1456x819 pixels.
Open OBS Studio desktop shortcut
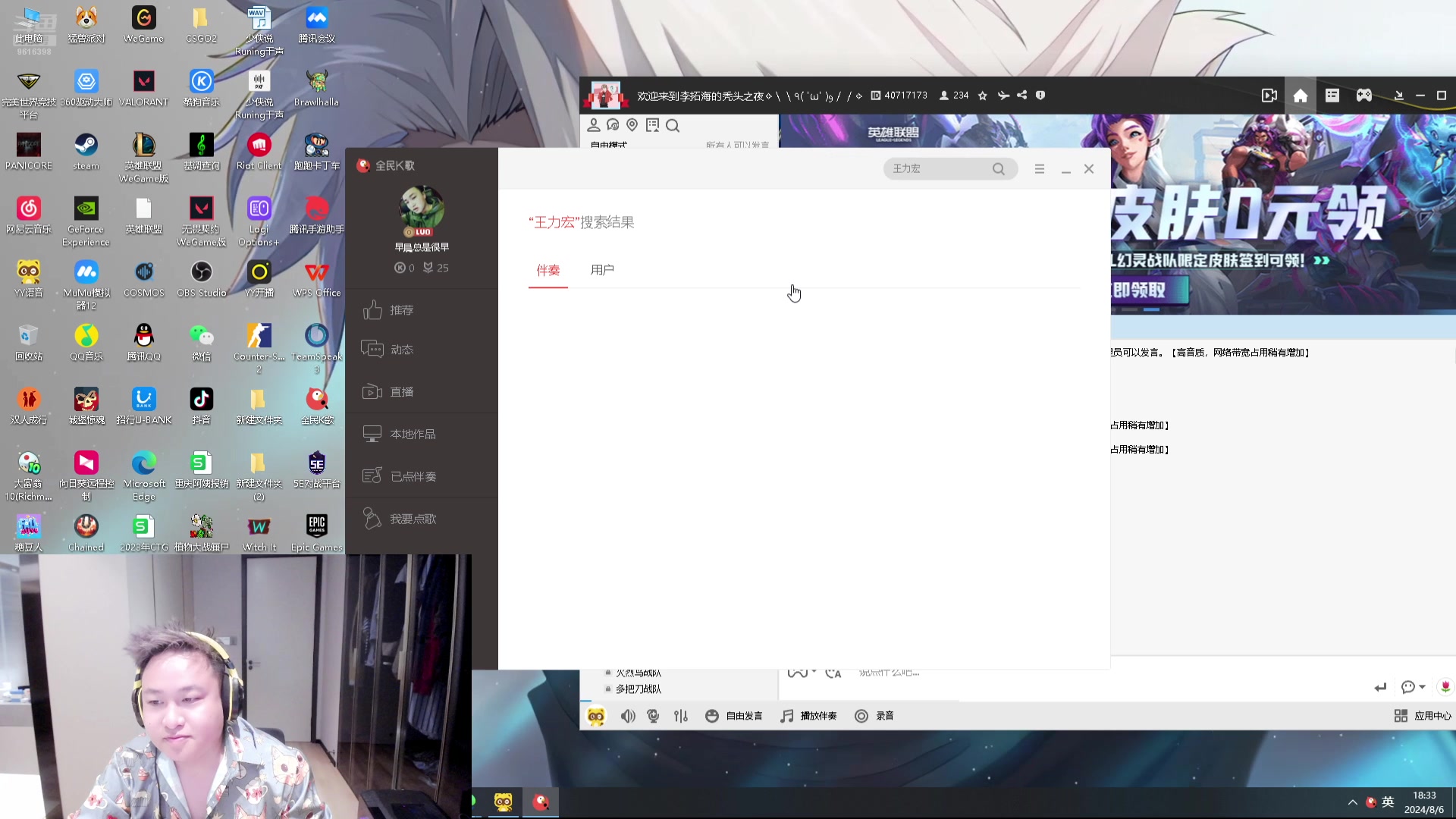click(202, 279)
